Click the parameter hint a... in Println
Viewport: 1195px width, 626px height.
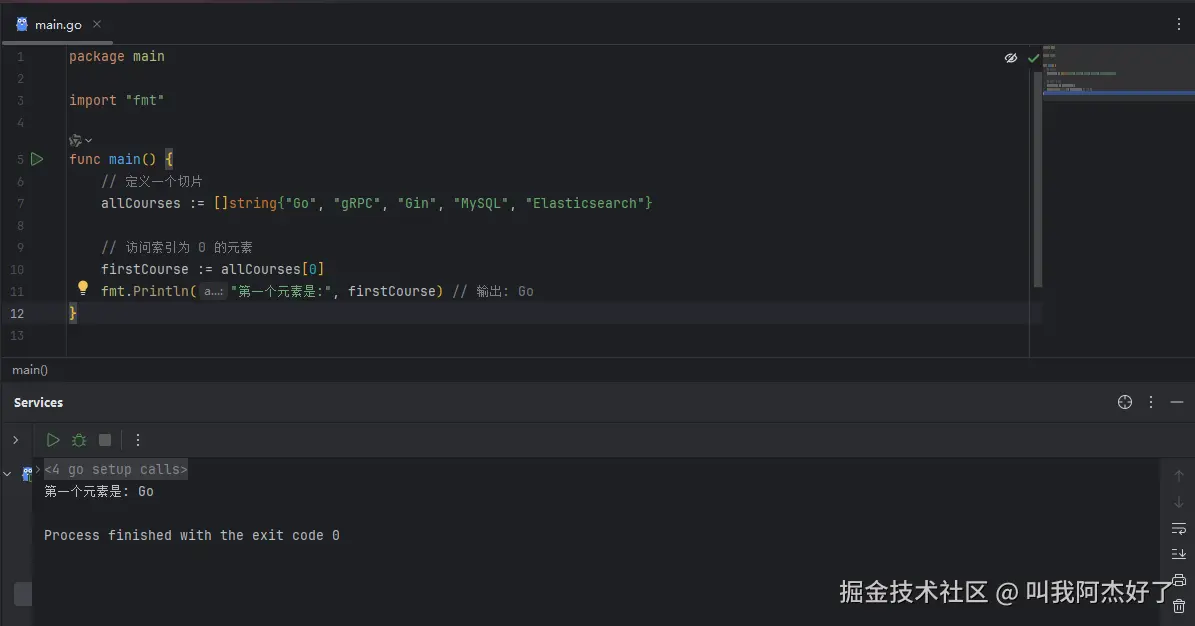[x=213, y=291]
